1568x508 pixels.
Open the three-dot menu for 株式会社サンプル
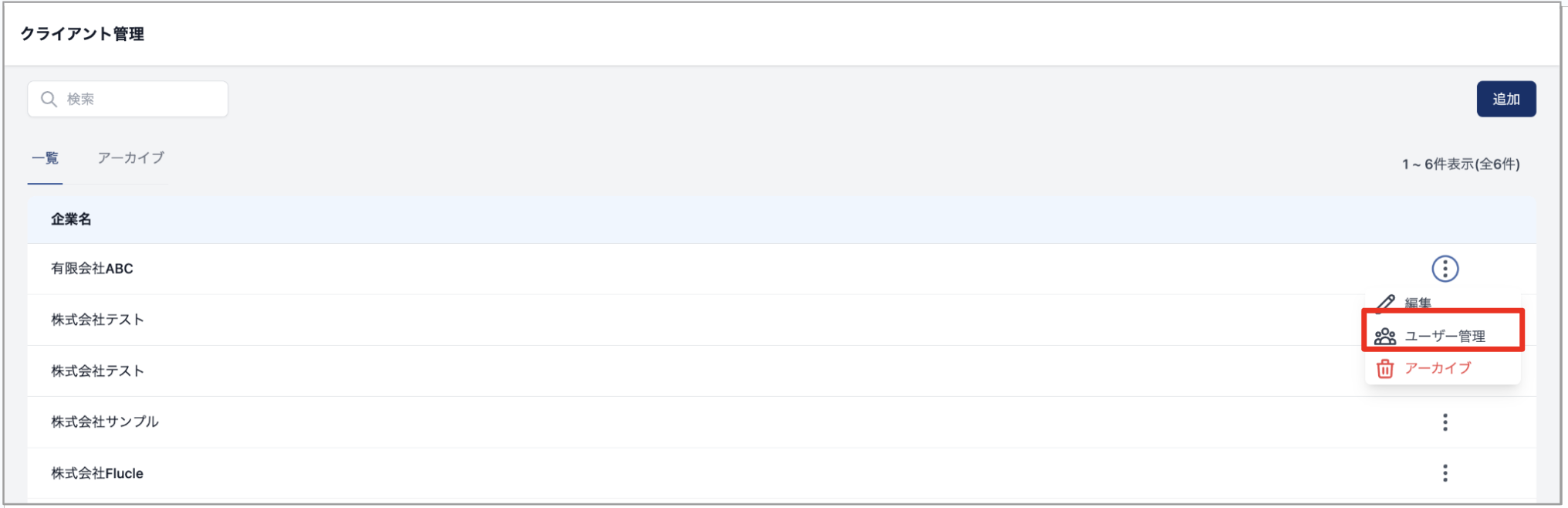coord(1445,422)
